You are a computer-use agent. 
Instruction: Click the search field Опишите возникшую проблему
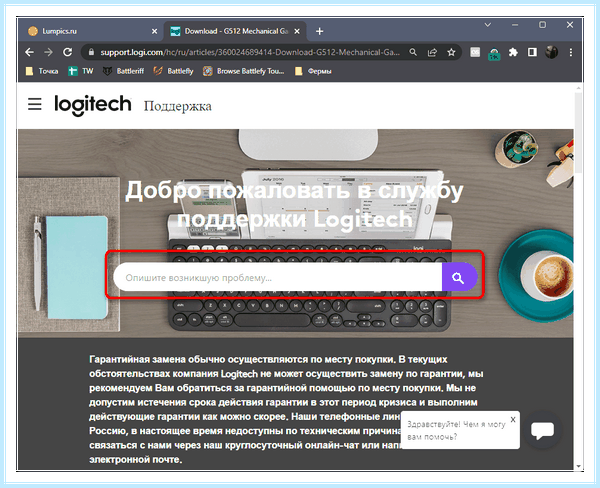(x=278, y=277)
